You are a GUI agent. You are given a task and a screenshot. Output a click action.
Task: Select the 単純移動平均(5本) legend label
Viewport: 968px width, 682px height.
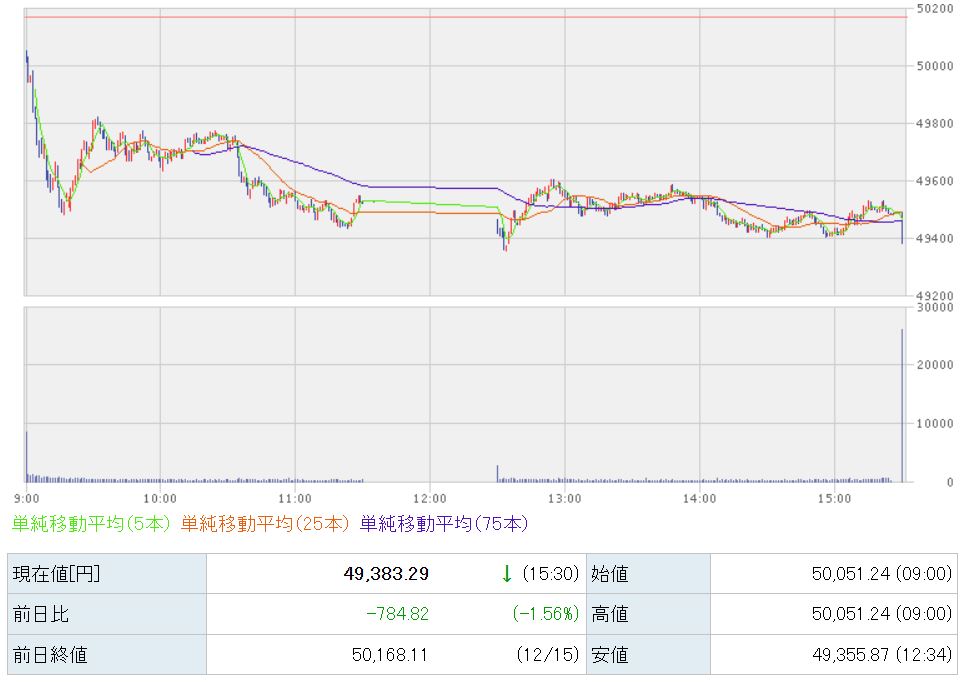click(92, 523)
